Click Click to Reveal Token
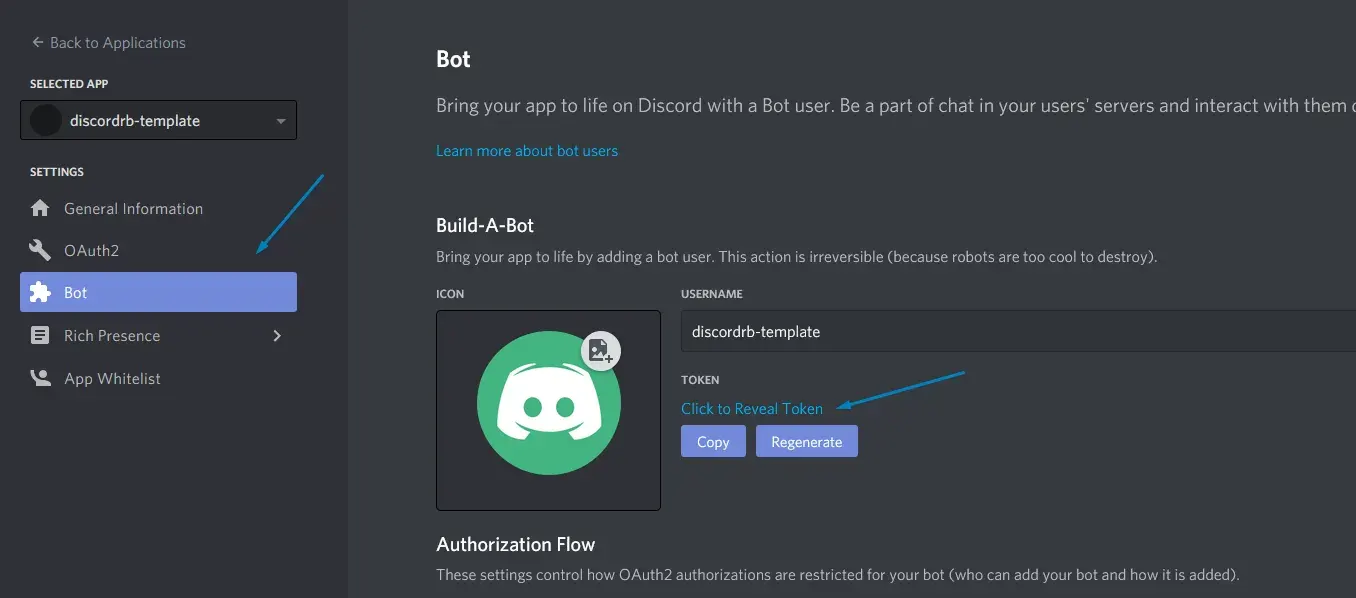This screenshot has height=598, width=1356. click(752, 408)
